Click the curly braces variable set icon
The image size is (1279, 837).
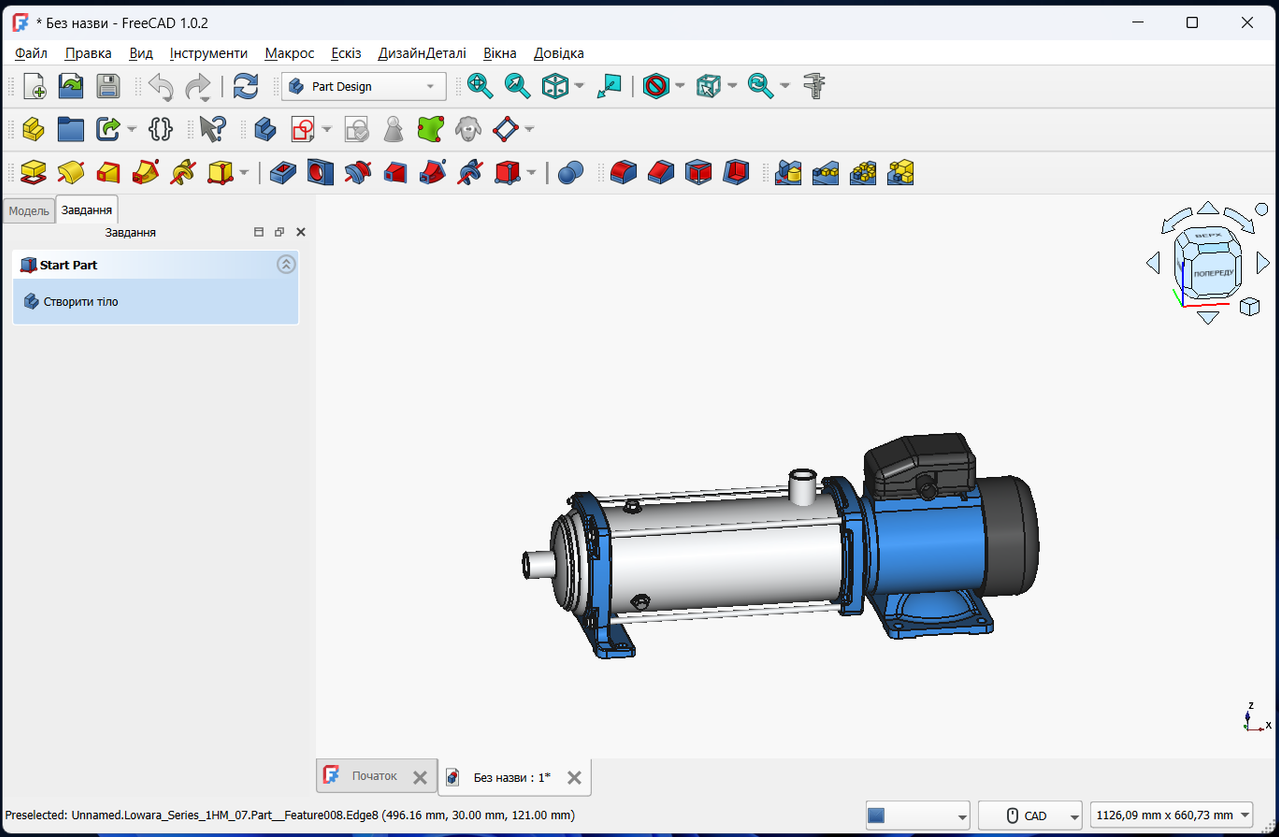point(160,129)
